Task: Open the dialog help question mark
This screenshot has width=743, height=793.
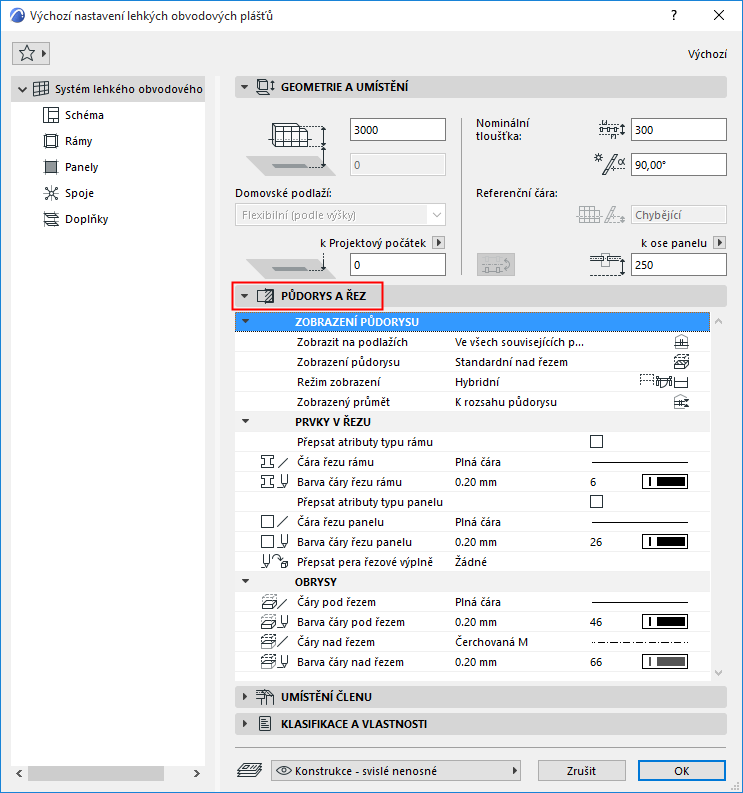Action: [674, 15]
